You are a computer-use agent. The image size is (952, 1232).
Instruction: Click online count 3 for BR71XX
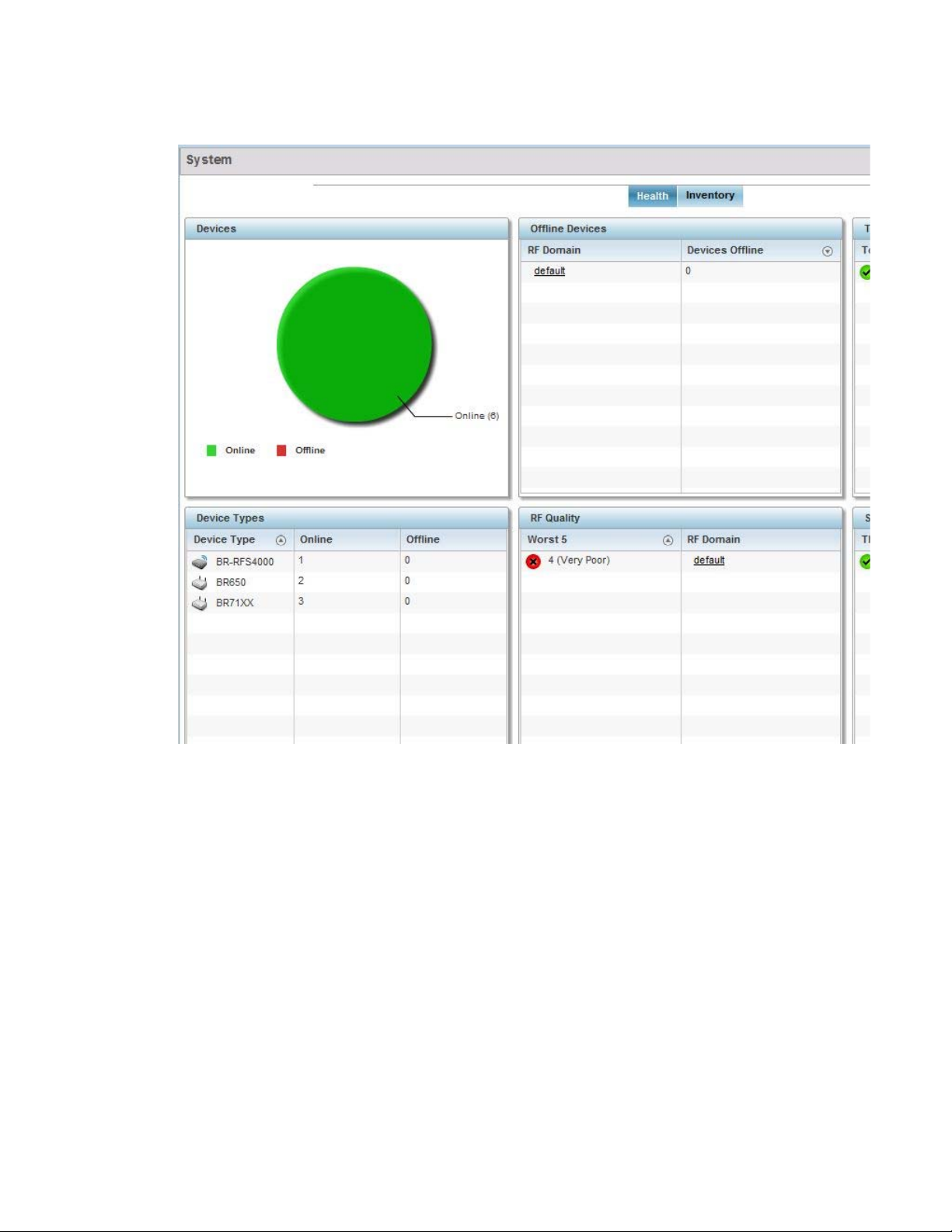pos(301,602)
